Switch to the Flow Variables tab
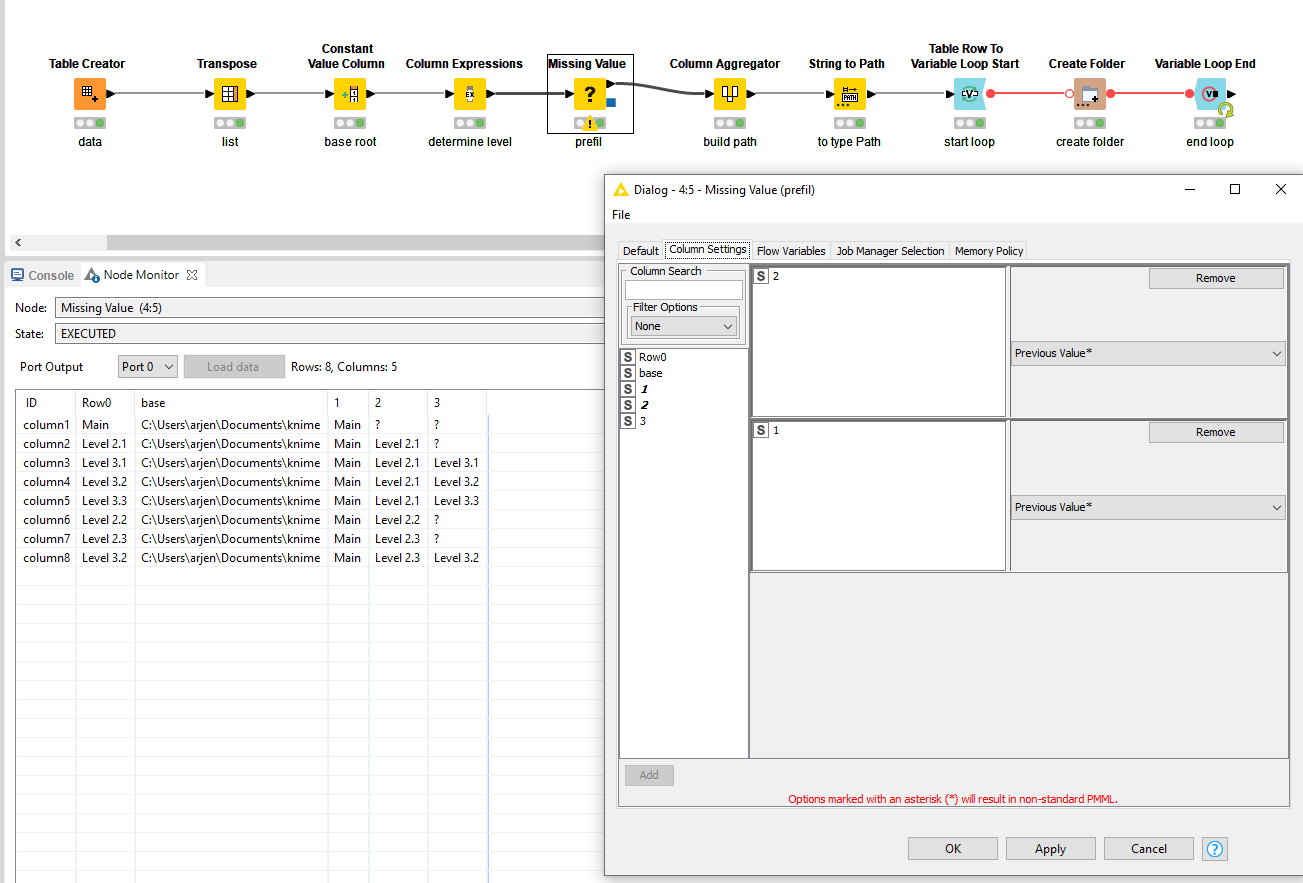 791,250
